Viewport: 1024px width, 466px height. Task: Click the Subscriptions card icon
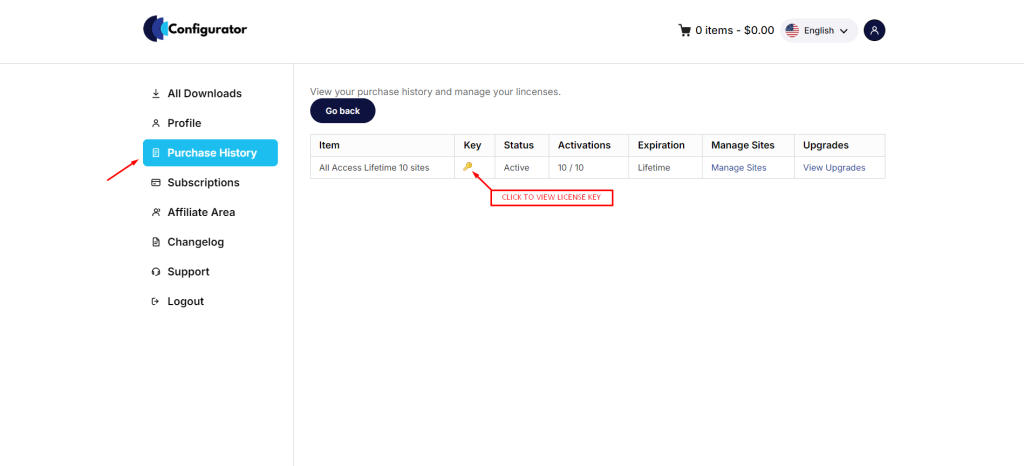pos(155,183)
